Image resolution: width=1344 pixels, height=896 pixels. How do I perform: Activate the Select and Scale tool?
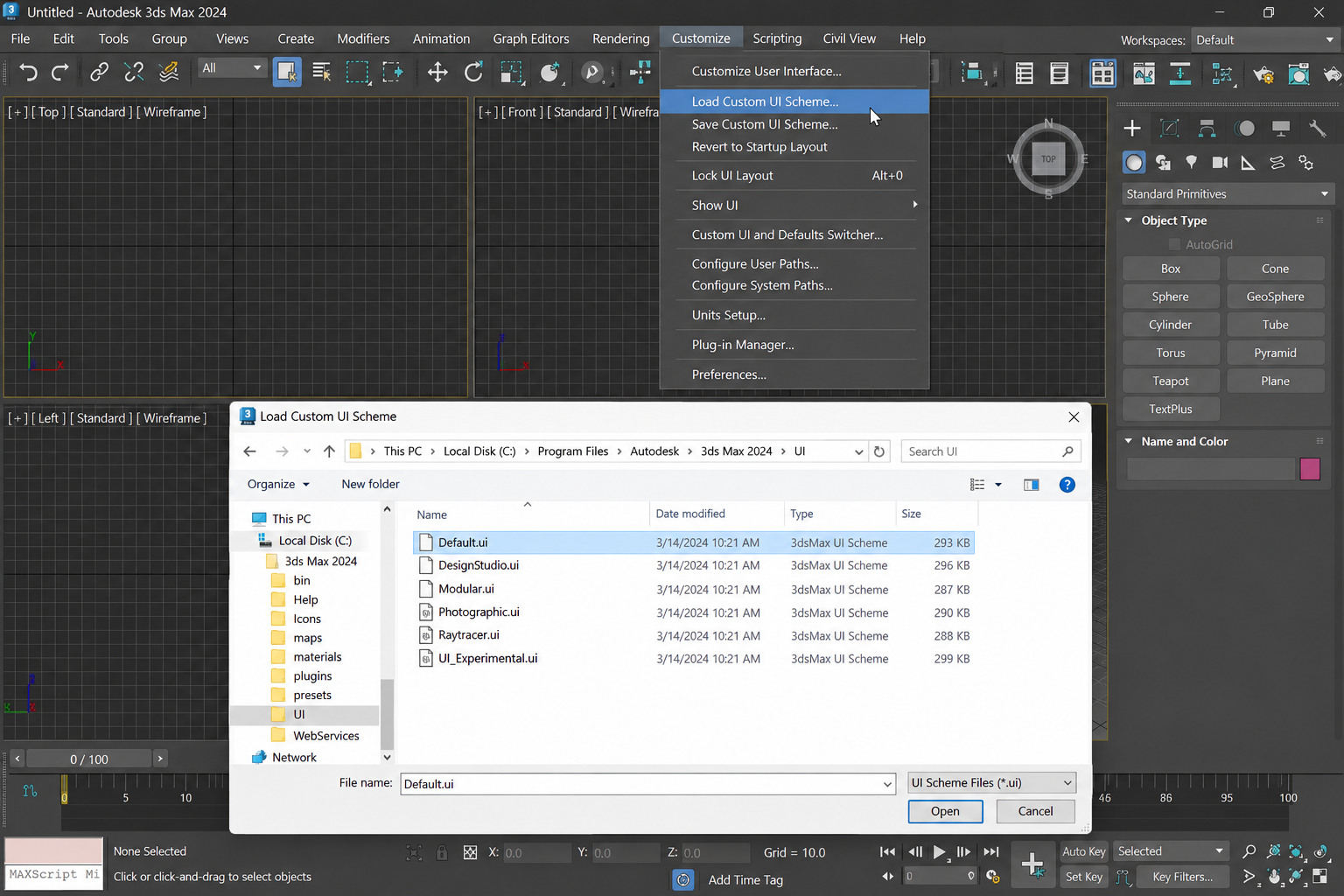[511, 73]
